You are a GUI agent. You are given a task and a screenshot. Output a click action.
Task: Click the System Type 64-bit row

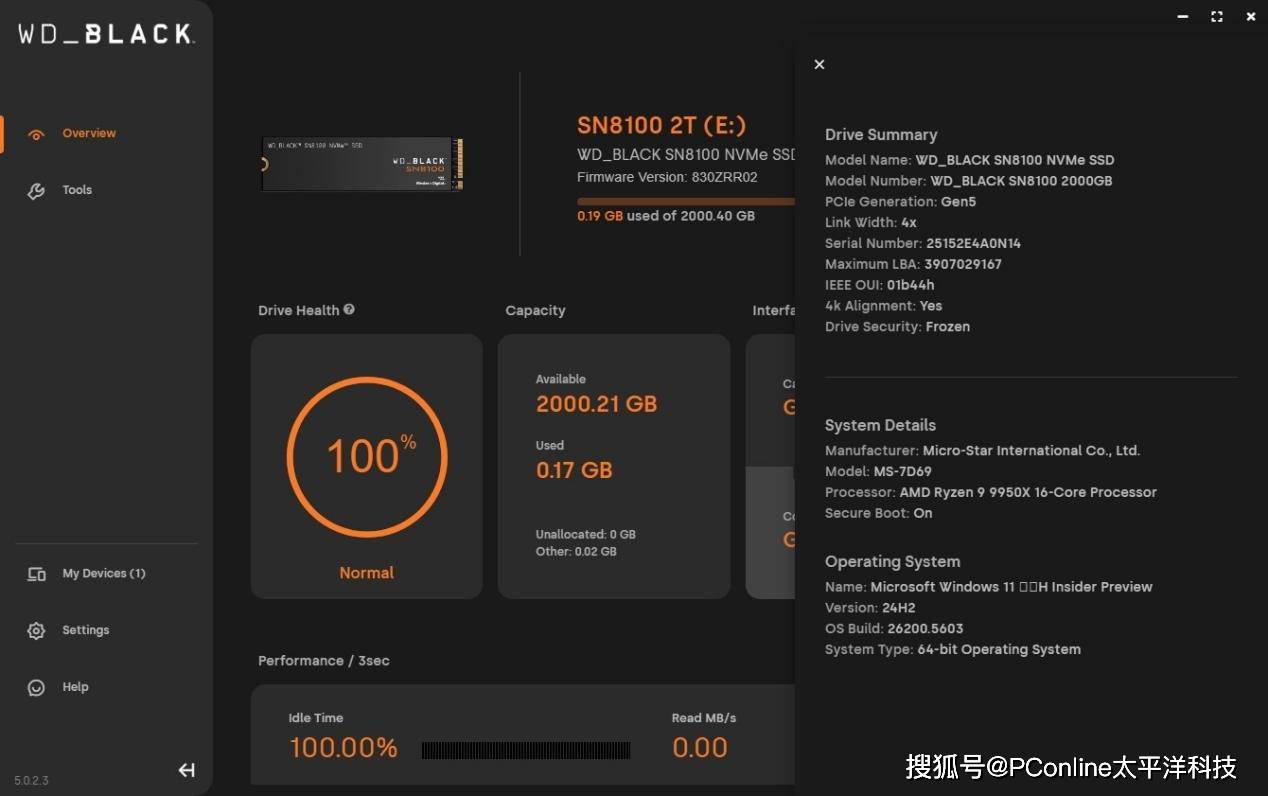953,650
